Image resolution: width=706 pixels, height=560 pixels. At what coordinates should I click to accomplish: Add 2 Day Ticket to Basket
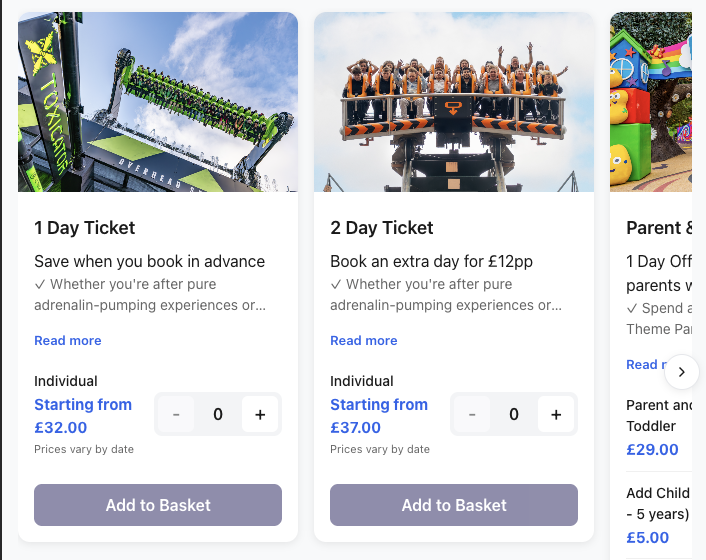pos(454,505)
